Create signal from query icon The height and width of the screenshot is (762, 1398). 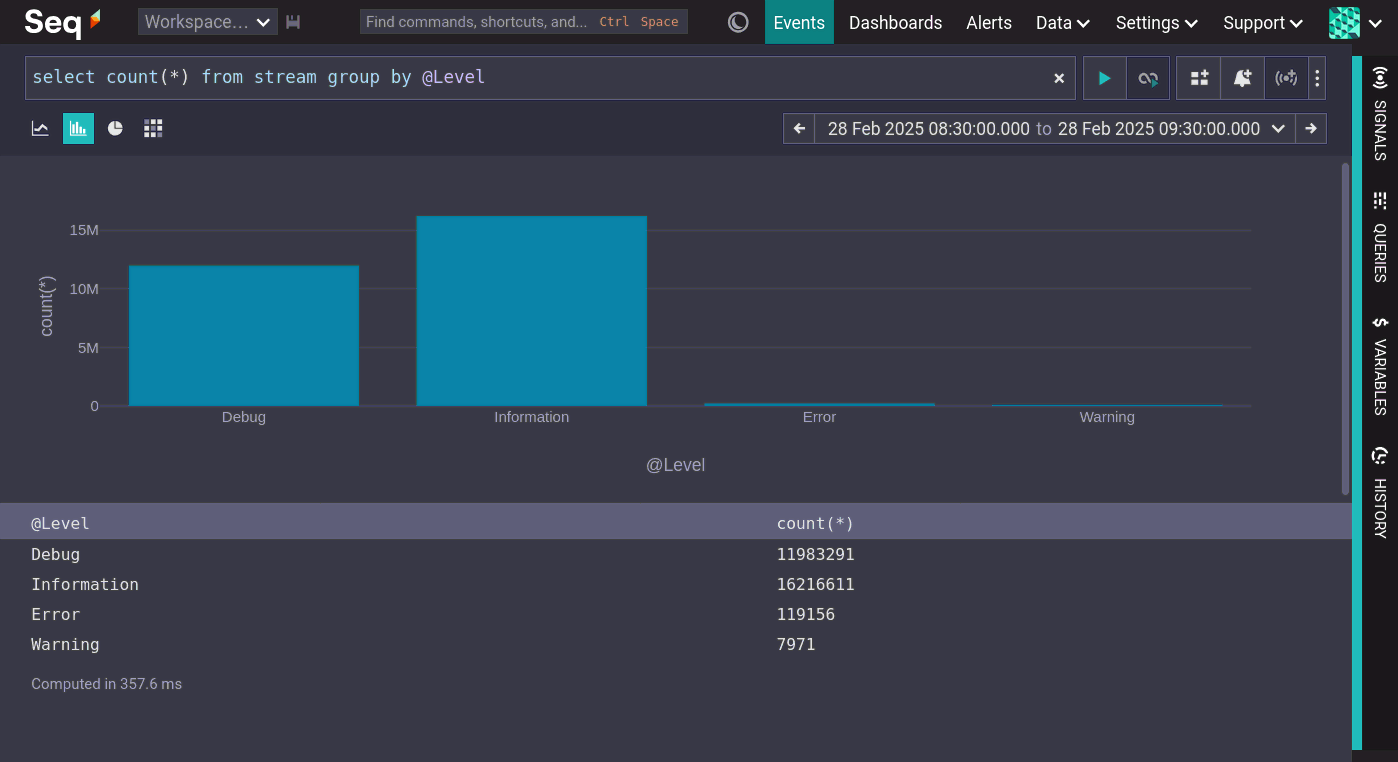[1286, 78]
